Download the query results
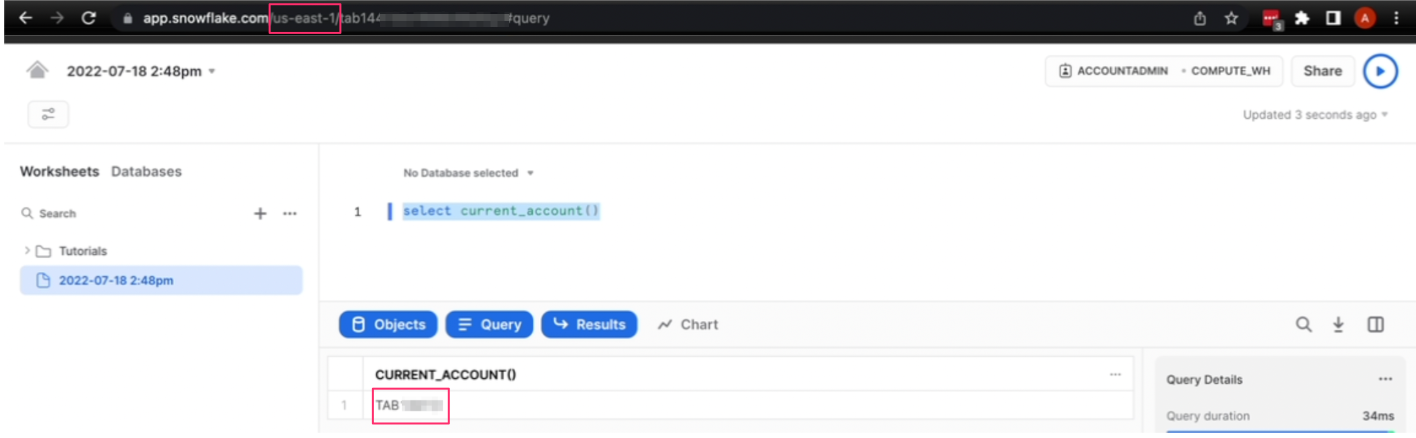The image size is (1416, 438). [1338, 324]
